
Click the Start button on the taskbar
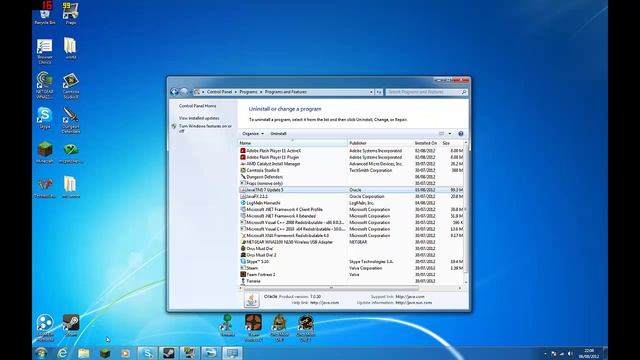[41, 353]
